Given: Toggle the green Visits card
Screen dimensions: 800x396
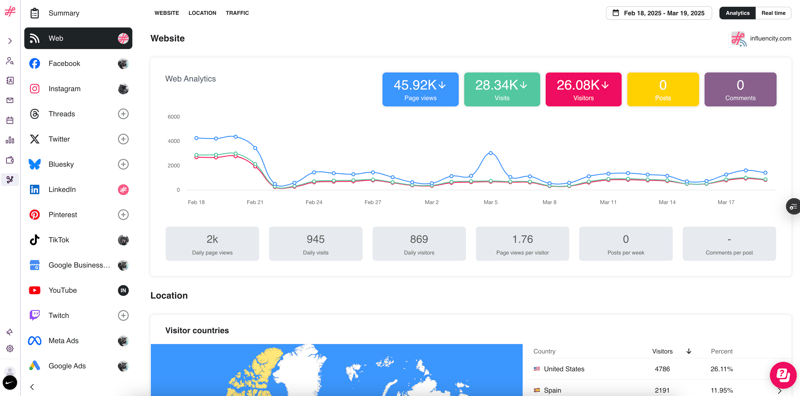Looking at the screenshot, I should (502, 89).
